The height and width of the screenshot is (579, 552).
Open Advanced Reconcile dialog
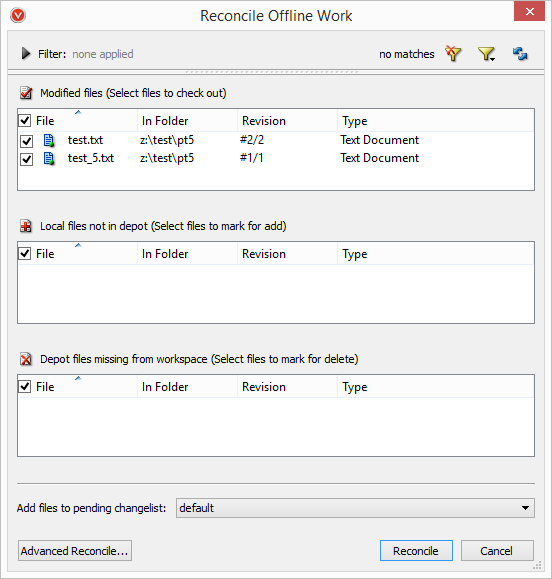75,551
